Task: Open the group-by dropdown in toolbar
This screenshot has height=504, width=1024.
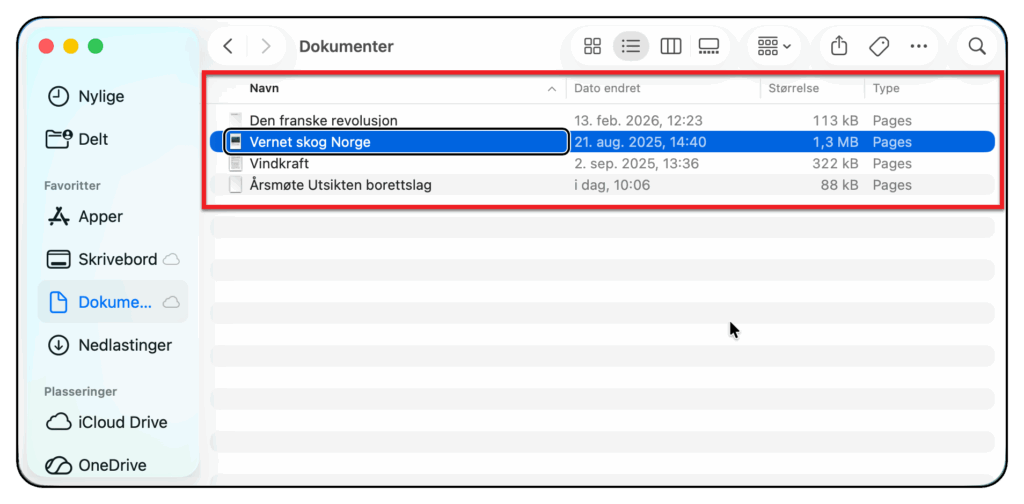Action: [x=774, y=46]
